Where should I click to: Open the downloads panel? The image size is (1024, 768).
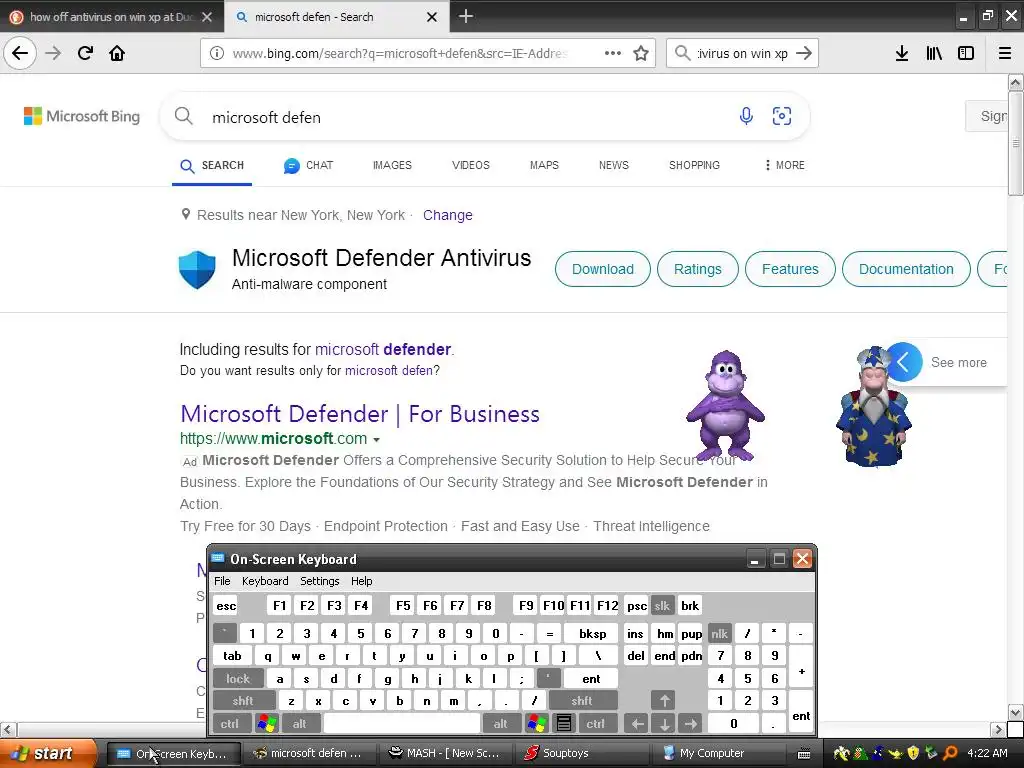[x=902, y=53]
